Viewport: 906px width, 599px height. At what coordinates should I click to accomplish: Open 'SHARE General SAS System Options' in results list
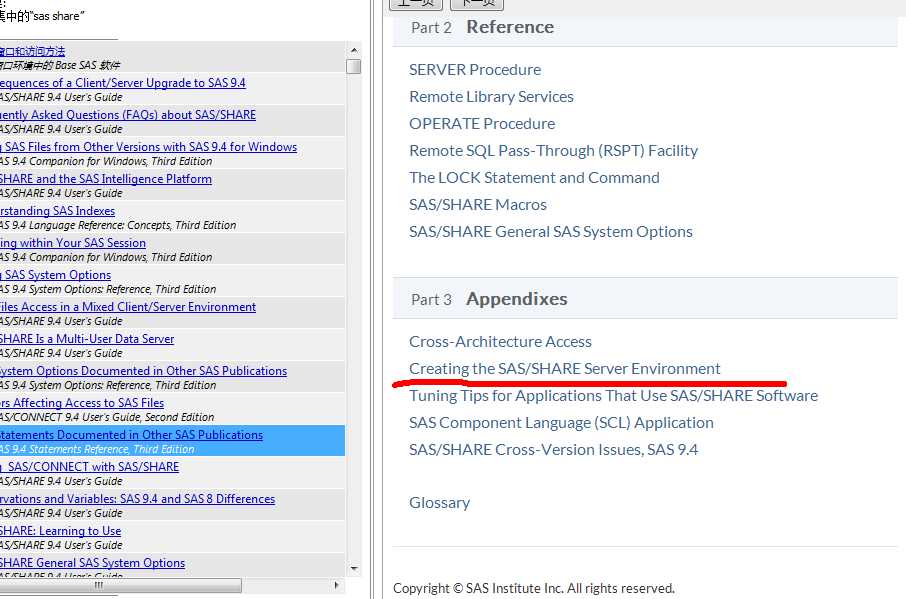click(x=92, y=563)
